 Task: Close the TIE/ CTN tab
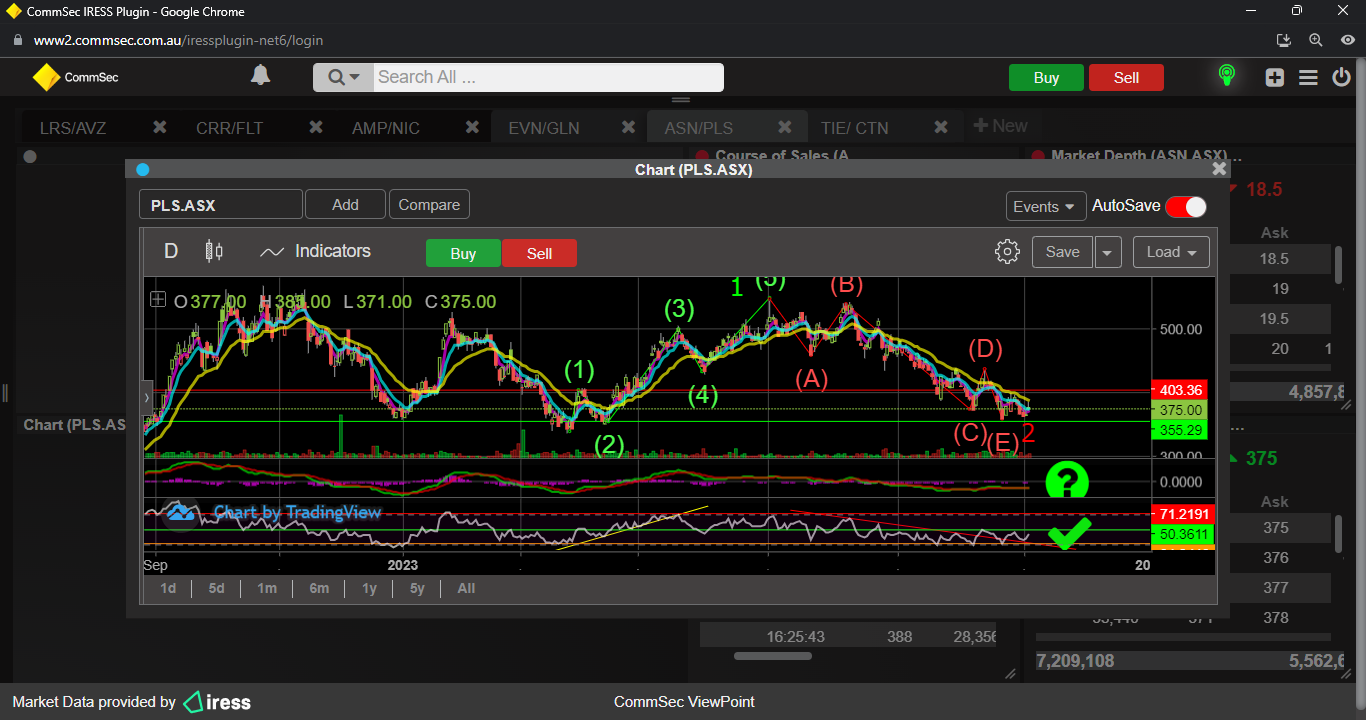941,127
